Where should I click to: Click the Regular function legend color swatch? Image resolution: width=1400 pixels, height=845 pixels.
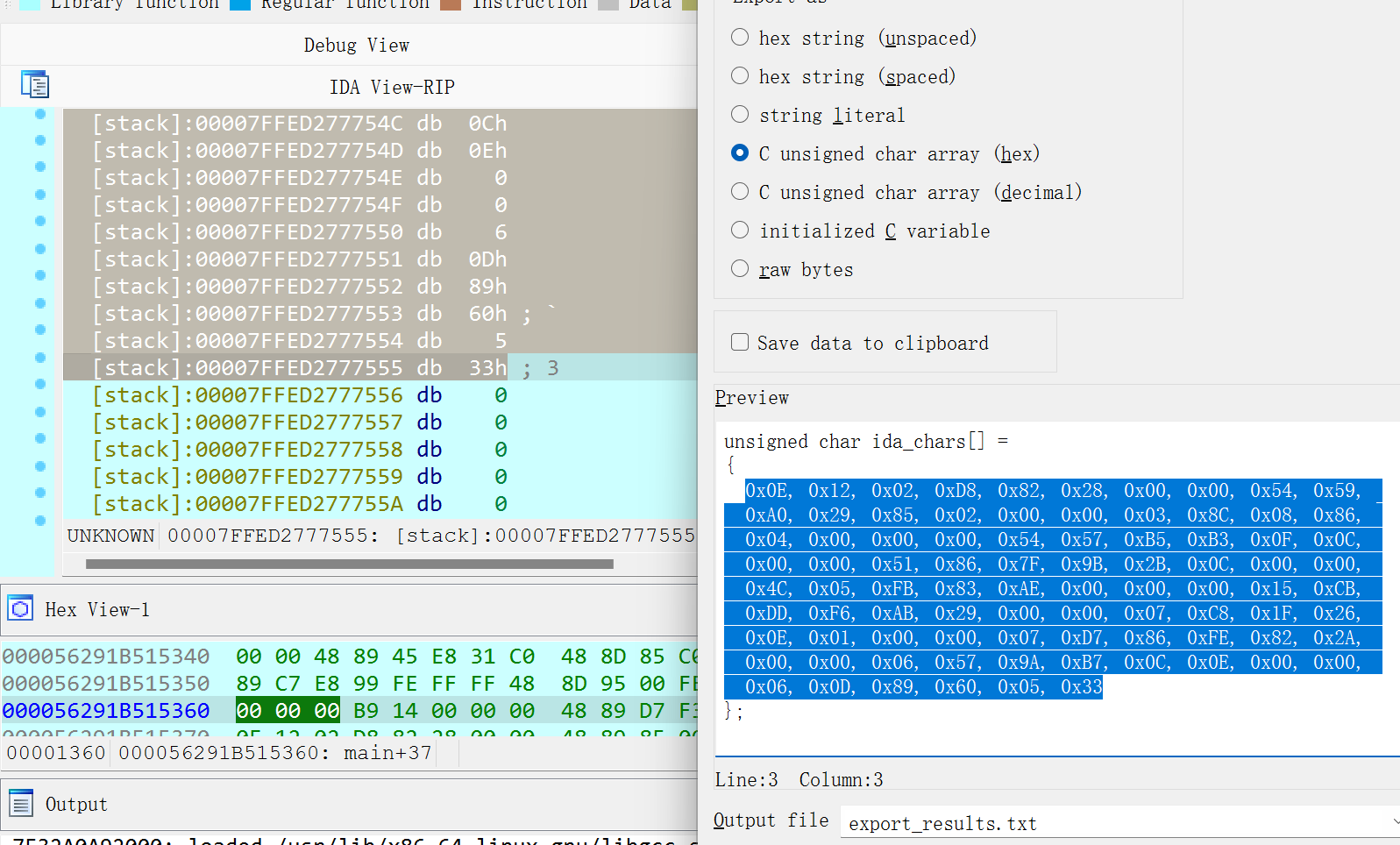coord(239,4)
